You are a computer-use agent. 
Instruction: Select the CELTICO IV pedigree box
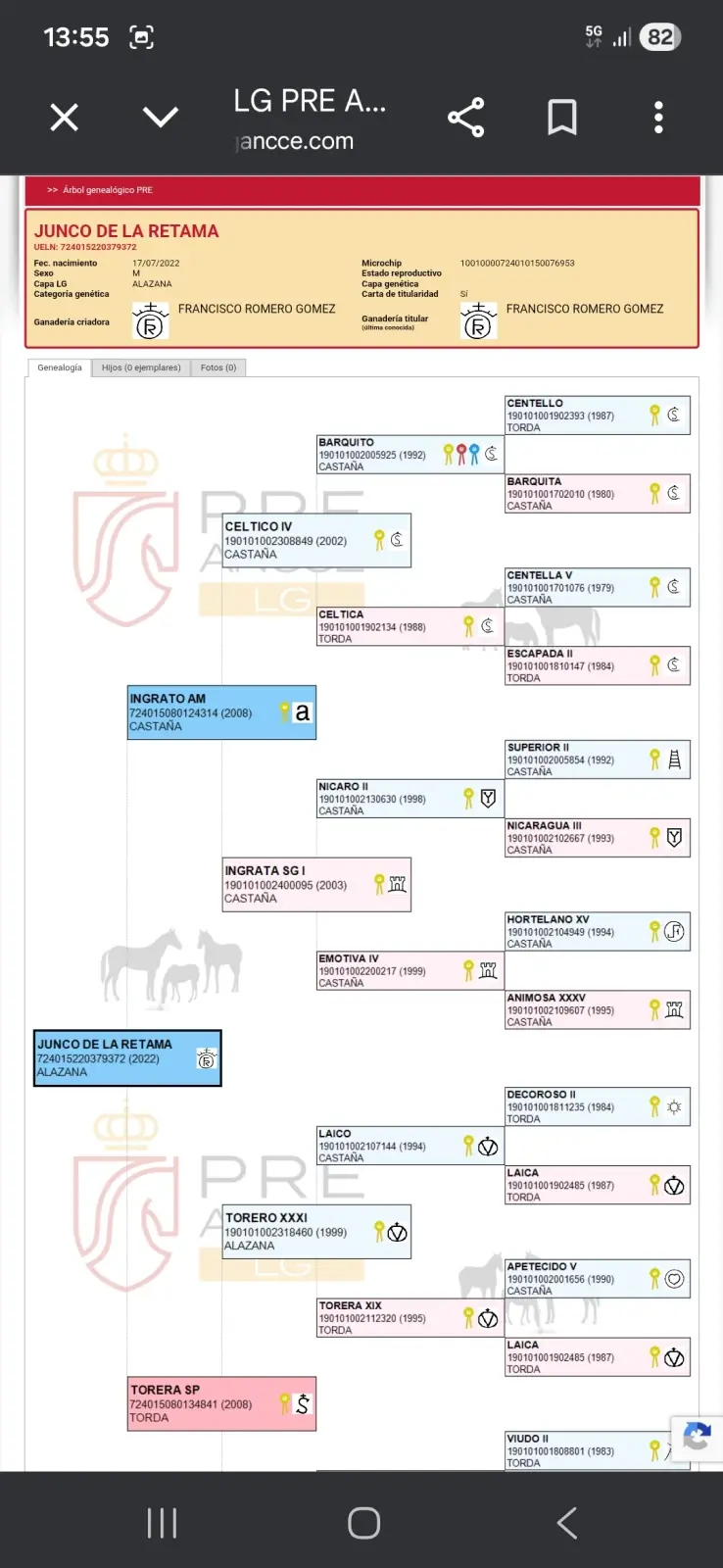[315, 540]
